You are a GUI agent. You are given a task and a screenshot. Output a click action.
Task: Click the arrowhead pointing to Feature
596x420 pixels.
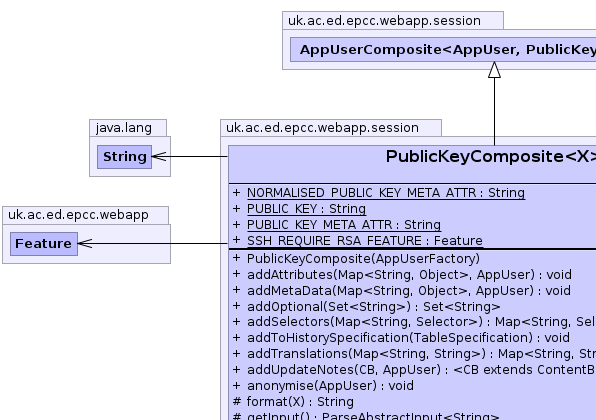(85, 243)
